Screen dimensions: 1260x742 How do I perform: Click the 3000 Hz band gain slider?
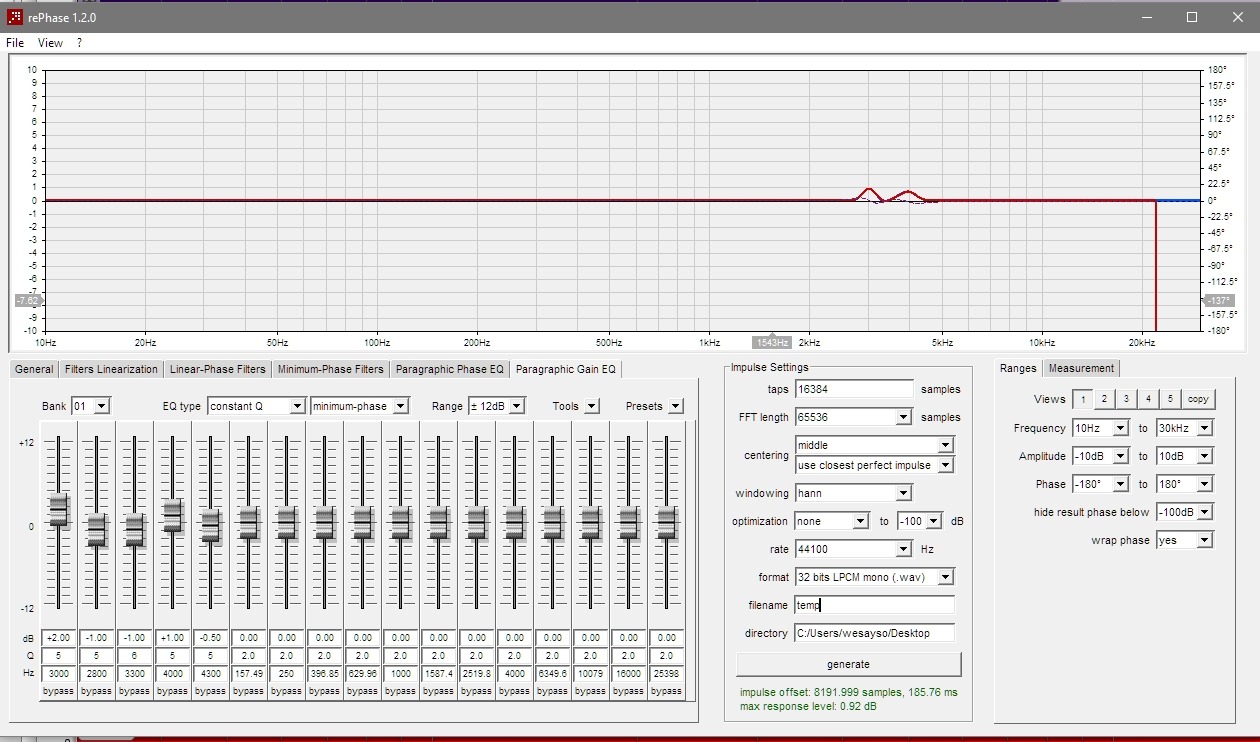click(58, 509)
